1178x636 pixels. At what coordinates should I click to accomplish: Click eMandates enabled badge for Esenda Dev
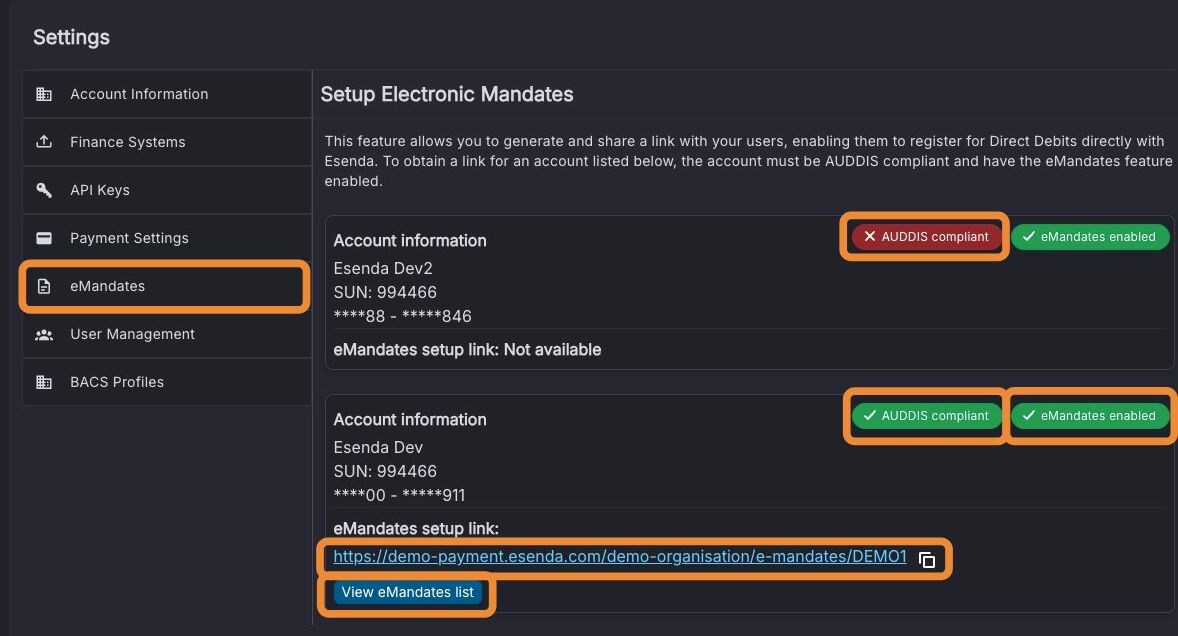tap(1089, 415)
